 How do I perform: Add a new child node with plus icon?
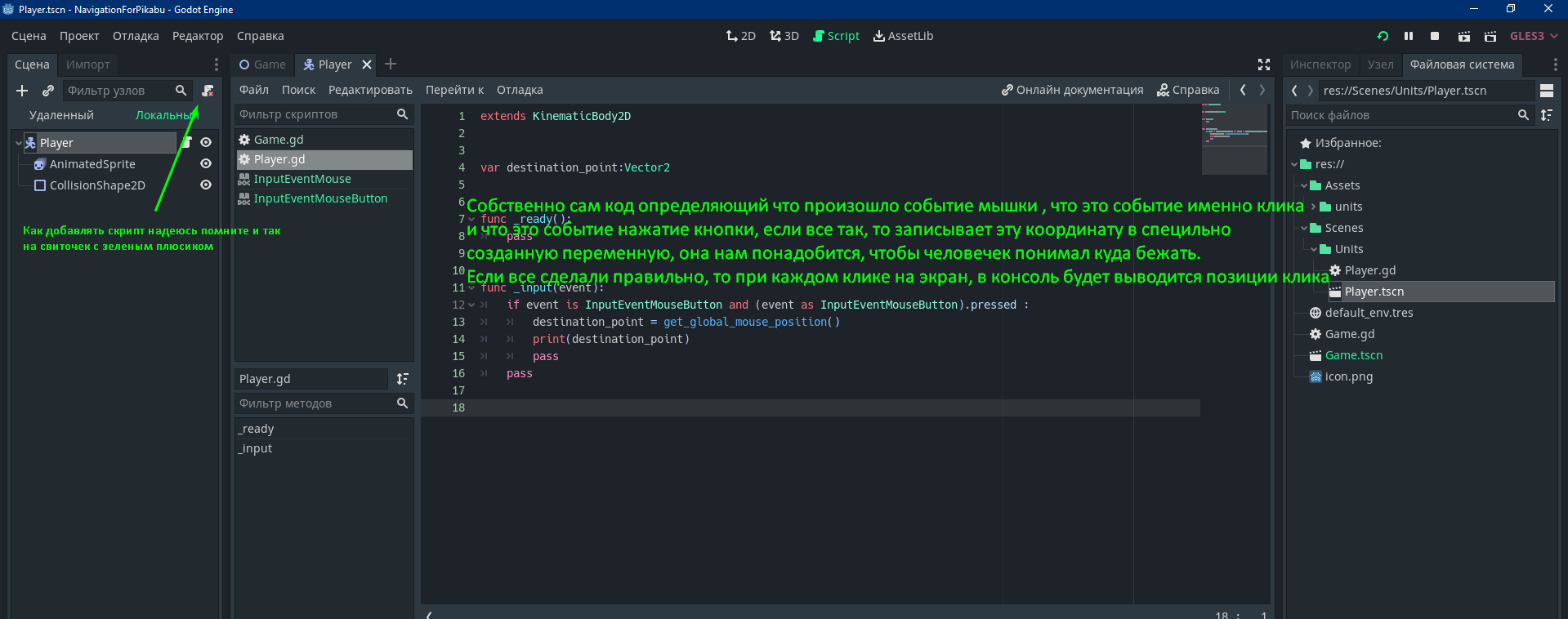pos(22,91)
